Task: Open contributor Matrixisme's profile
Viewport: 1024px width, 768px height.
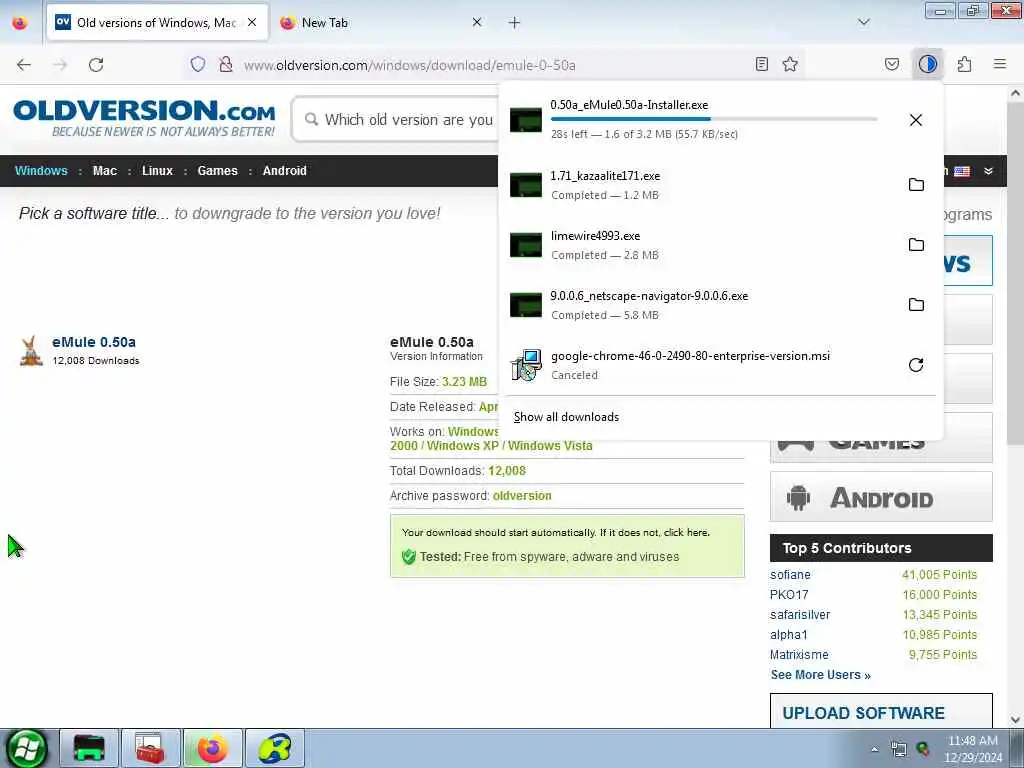Action: tap(799, 654)
